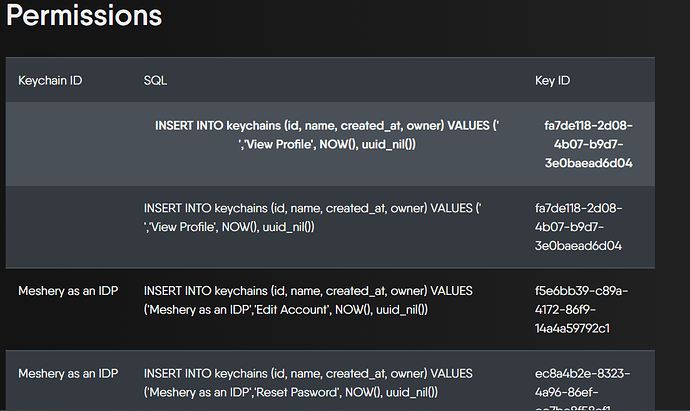Select the Key ID column header
690x411 pixels.
point(552,81)
